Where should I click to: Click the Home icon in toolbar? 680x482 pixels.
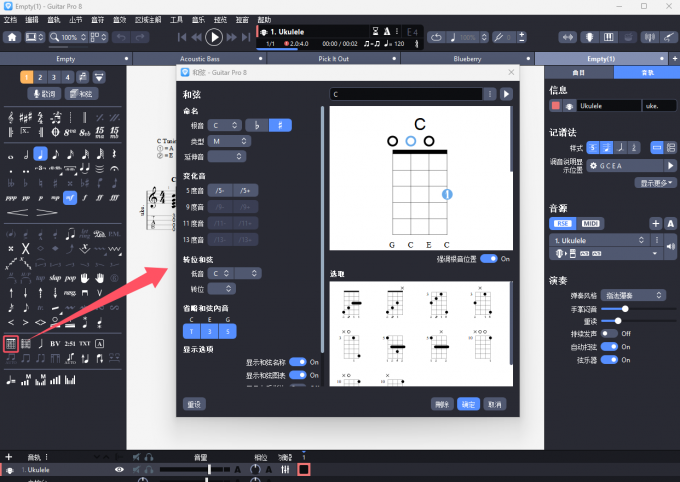[x=12, y=37]
